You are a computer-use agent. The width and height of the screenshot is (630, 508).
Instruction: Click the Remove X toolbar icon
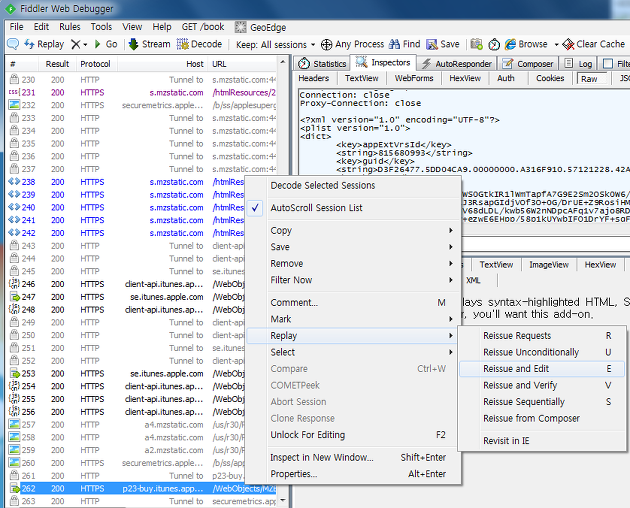click(x=76, y=44)
